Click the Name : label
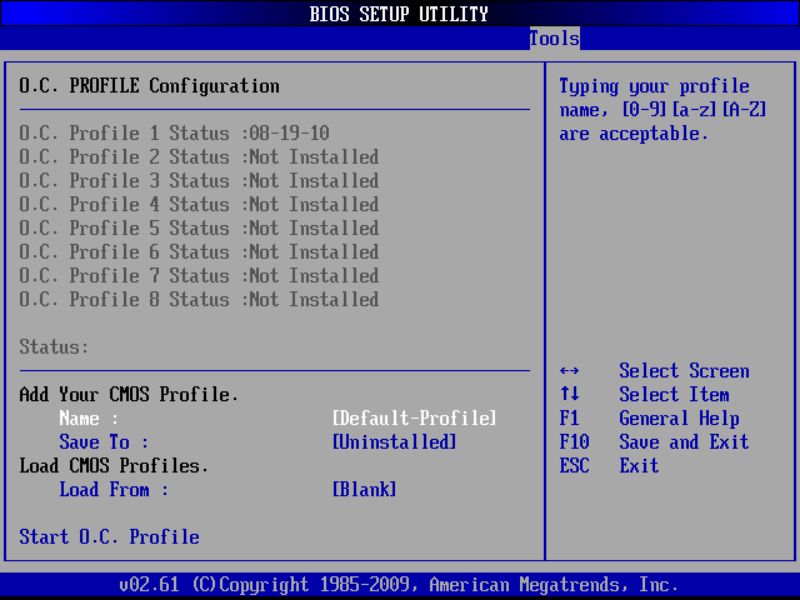 (x=89, y=418)
